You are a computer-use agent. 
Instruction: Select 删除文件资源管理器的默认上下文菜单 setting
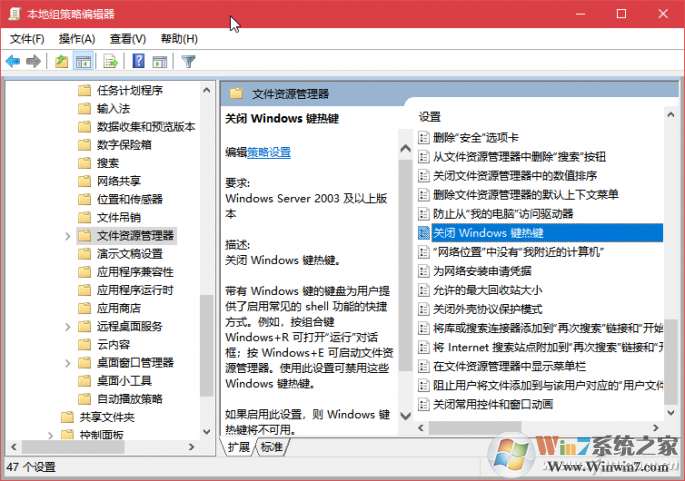click(526, 195)
